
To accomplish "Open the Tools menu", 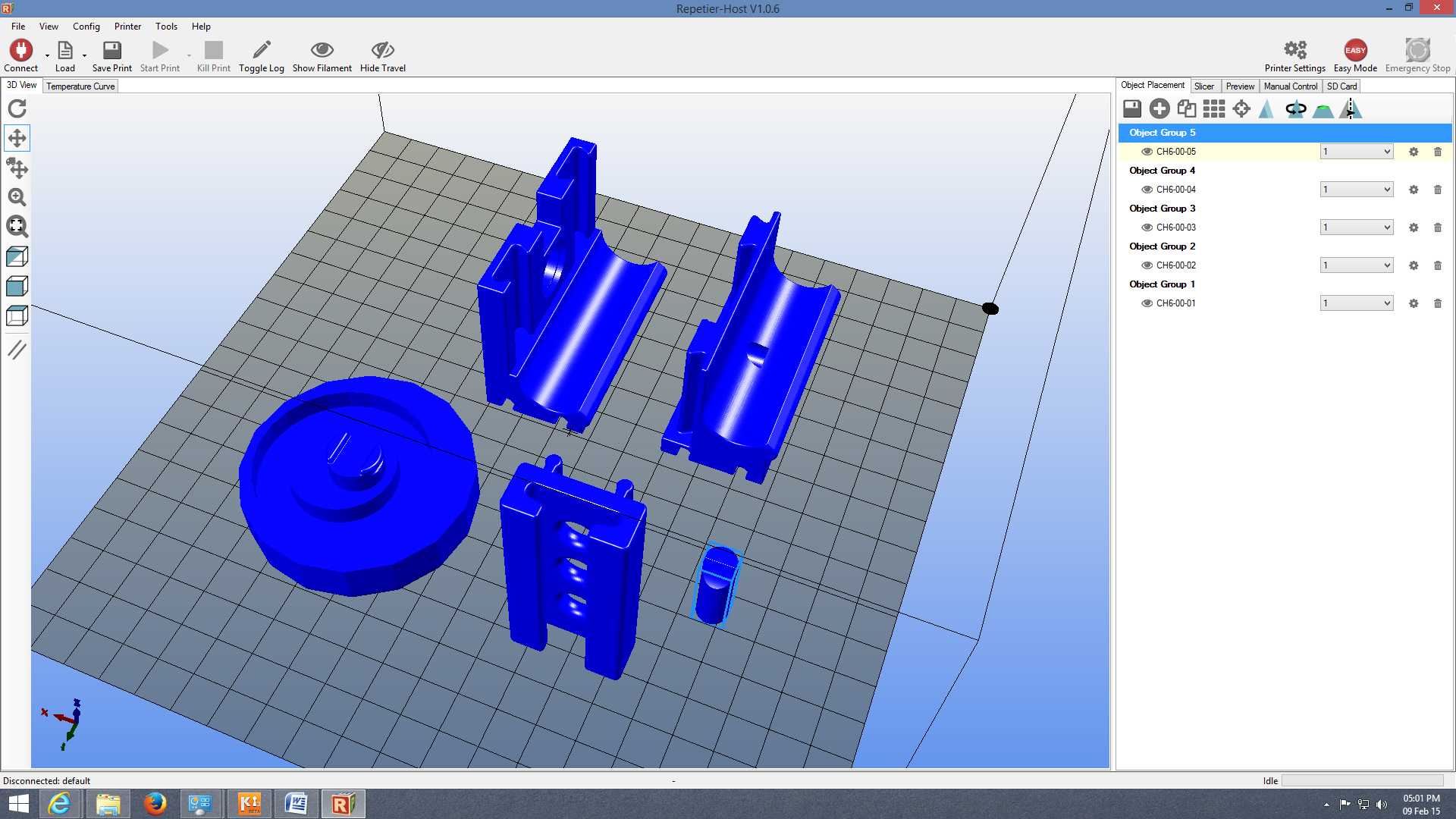I will (x=166, y=27).
